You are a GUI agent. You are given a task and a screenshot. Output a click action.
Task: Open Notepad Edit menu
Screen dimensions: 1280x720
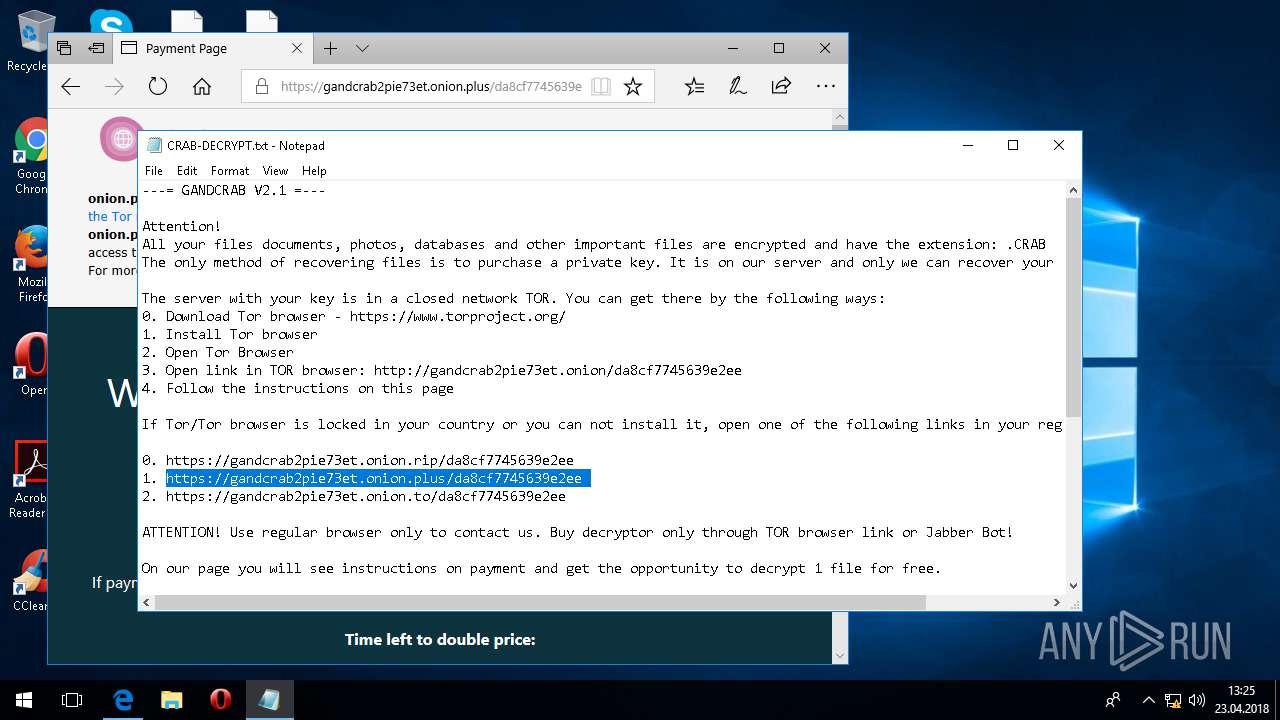click(187, 171)
